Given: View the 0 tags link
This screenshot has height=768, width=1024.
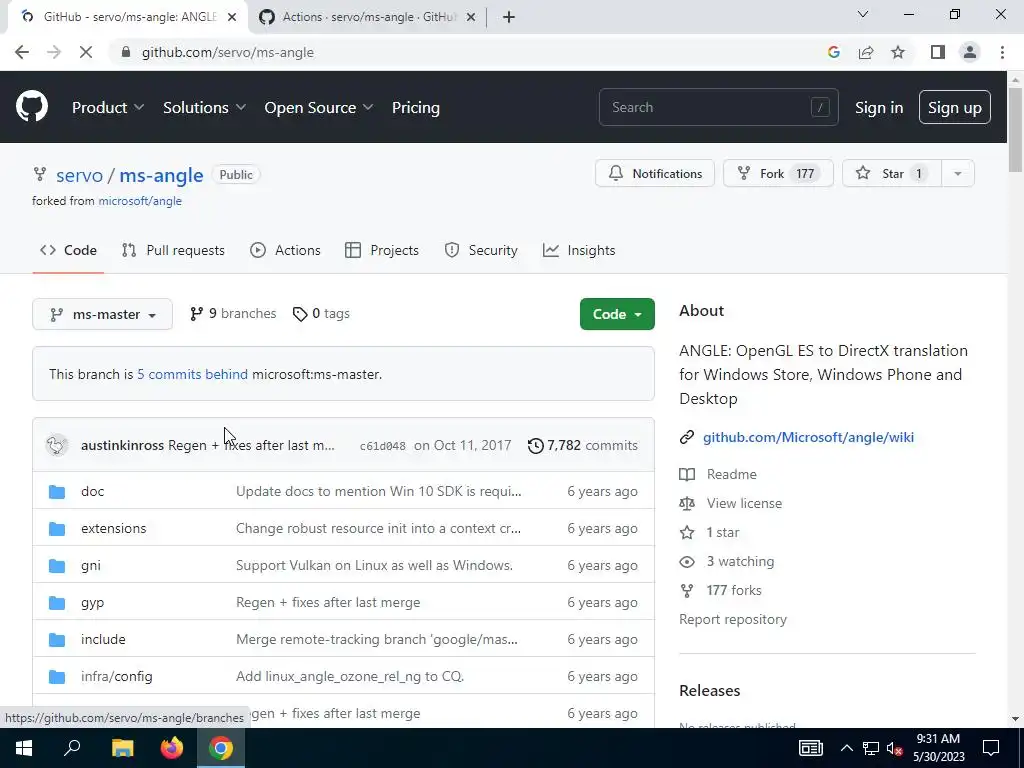Looking at the screenshot, I should [x=321, y=313].
